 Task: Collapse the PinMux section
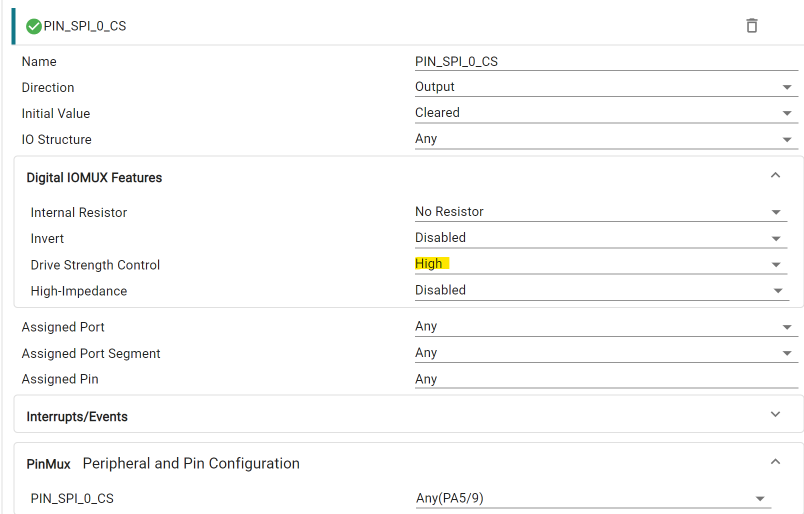point(775,462)
